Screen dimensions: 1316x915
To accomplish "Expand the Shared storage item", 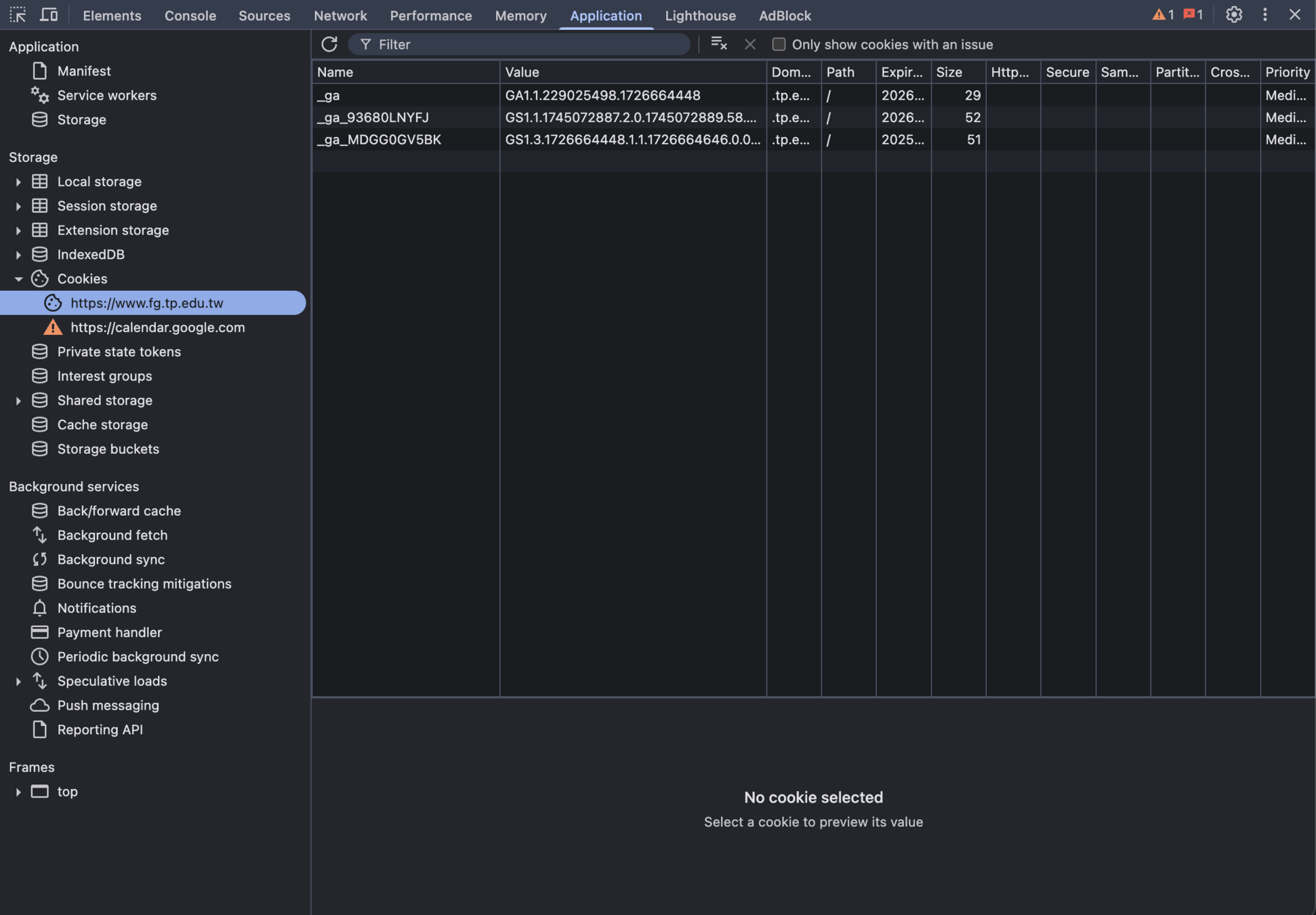I will pos(18,401).
